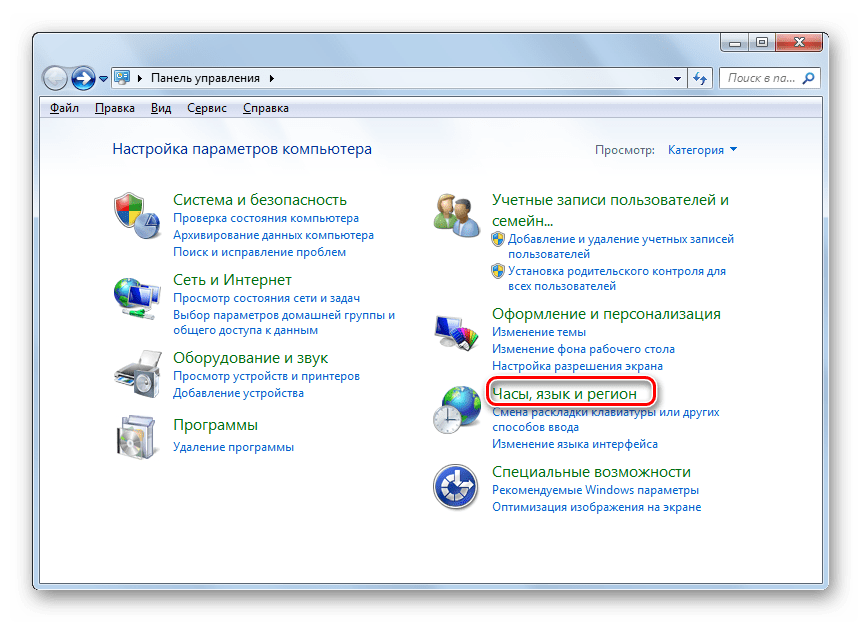Viewport: 862px width, 623px height.
Task: Click Смена раскладки клавиатуры link
Action: (x=606, y=420)
